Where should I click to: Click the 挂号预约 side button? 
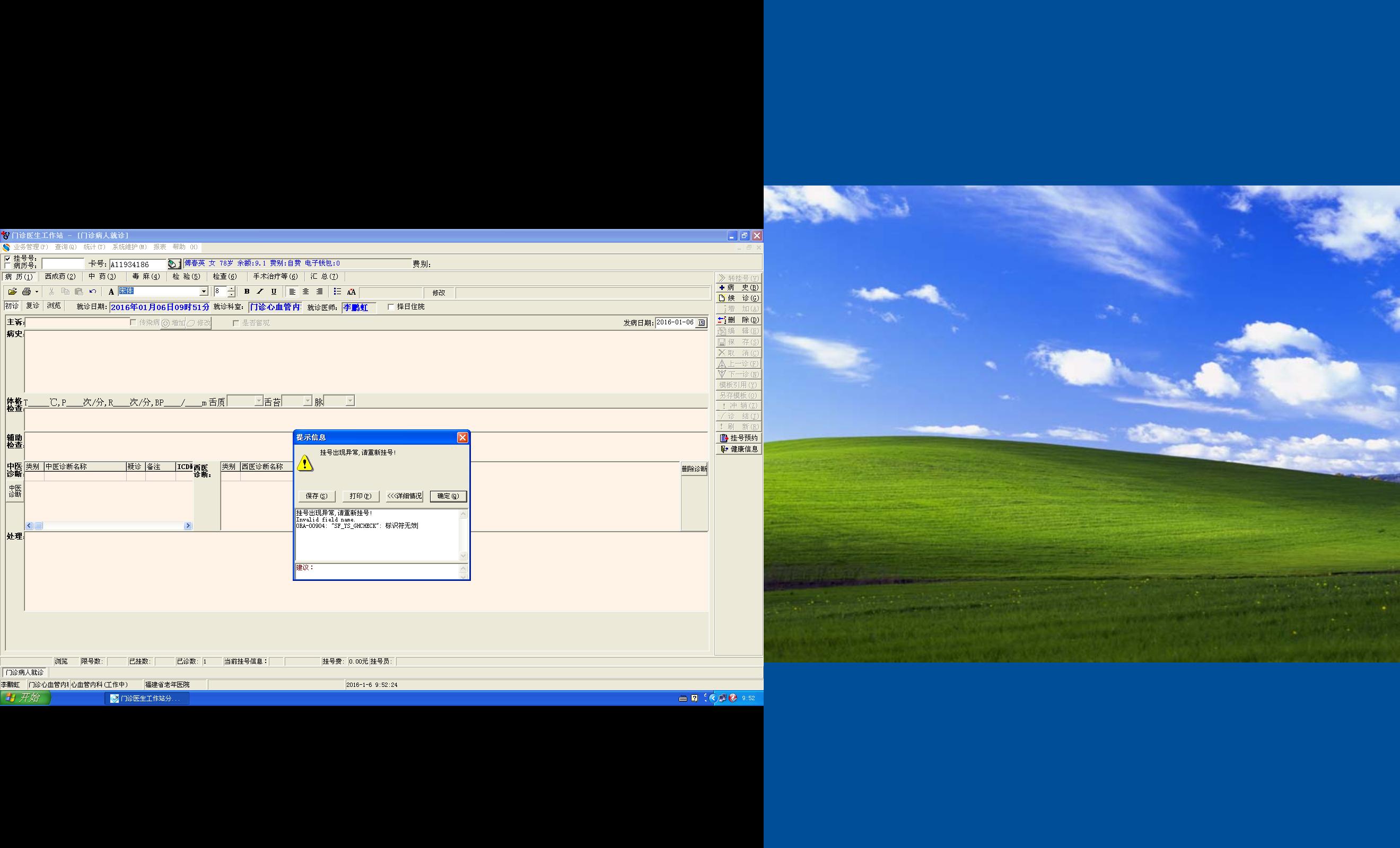pyautogui.click(x=739, y=438)
